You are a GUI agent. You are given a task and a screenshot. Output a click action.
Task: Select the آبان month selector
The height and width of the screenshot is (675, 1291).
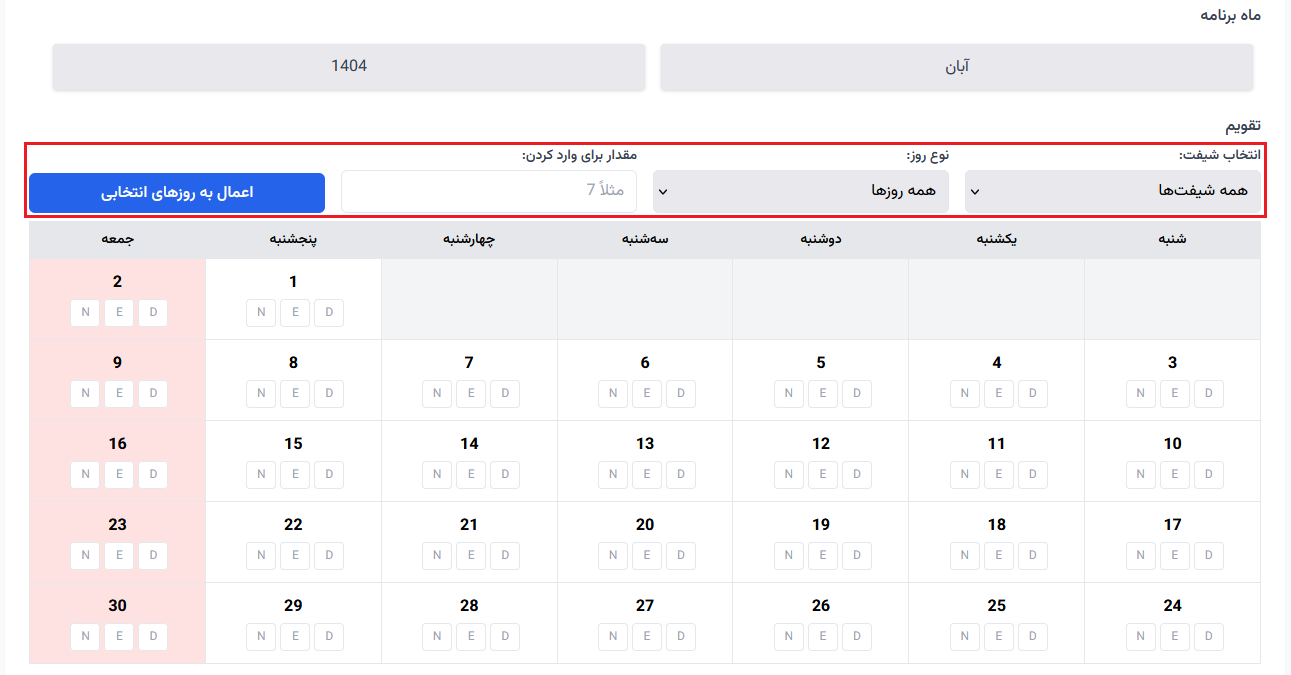point(956,66)
